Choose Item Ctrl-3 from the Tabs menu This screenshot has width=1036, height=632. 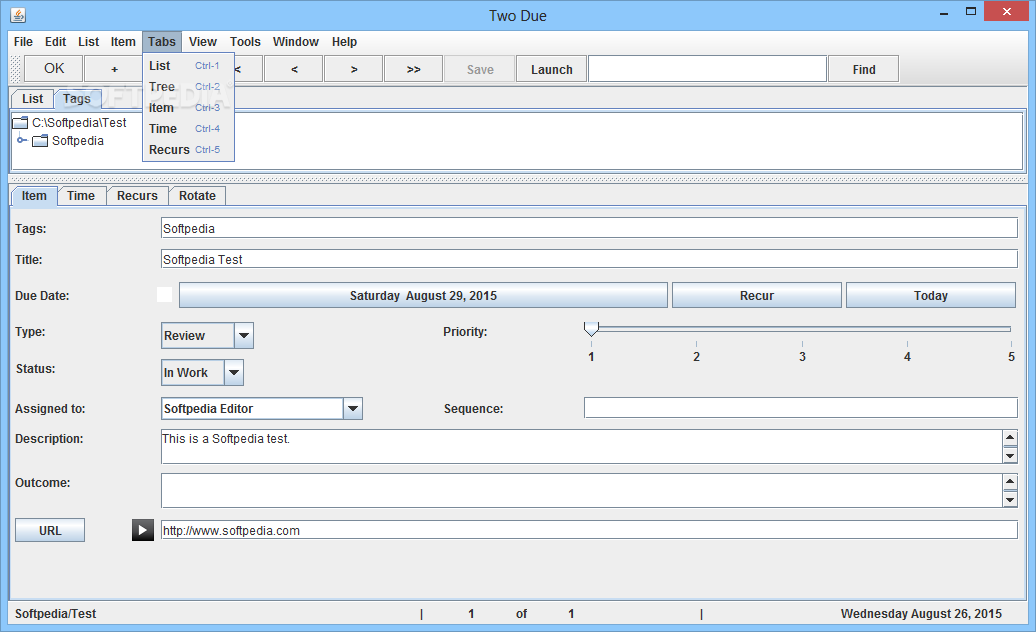click(188, 108)
